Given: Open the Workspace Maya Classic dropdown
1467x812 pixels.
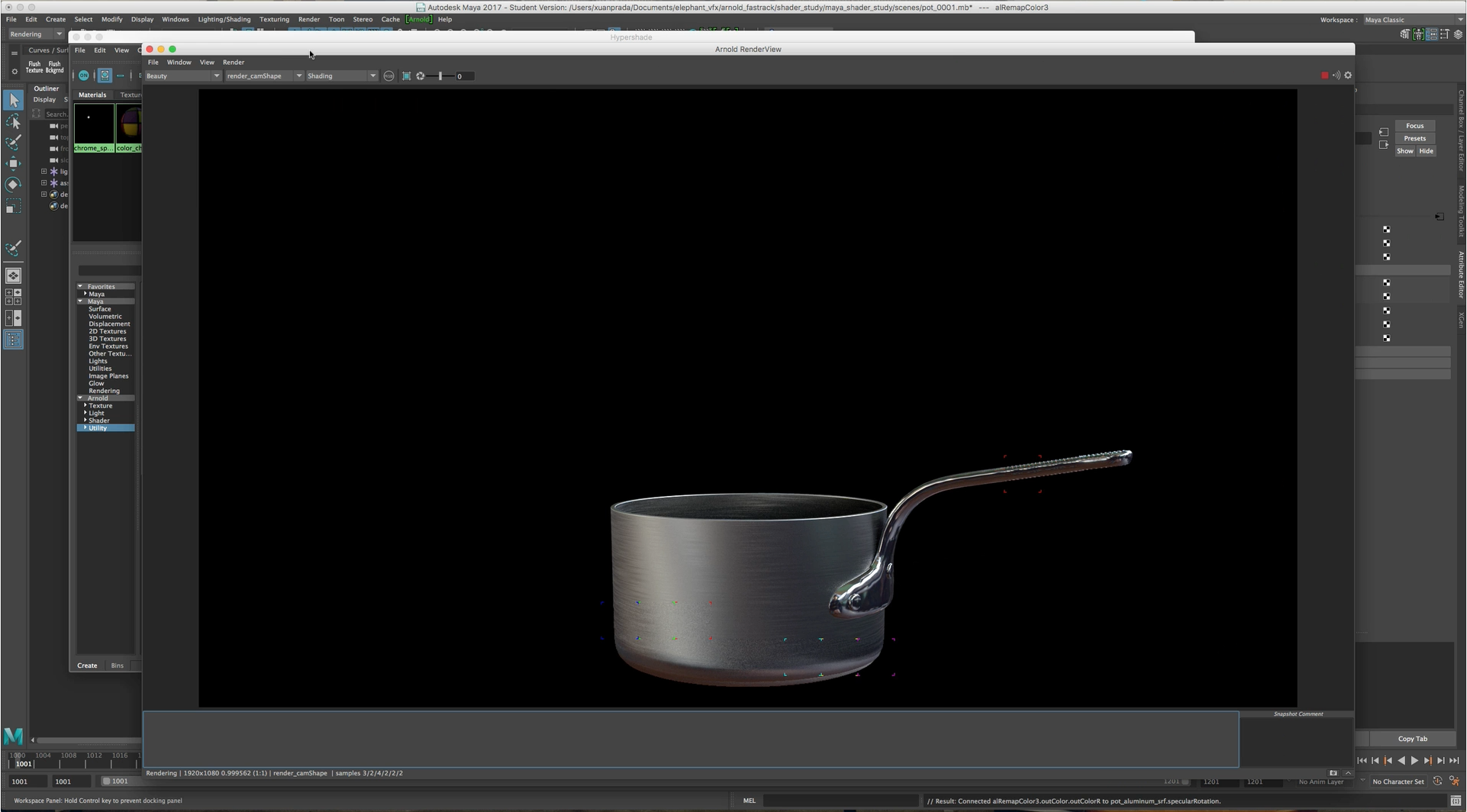Looking at the screenshot, I should [x=1413, y=20].
